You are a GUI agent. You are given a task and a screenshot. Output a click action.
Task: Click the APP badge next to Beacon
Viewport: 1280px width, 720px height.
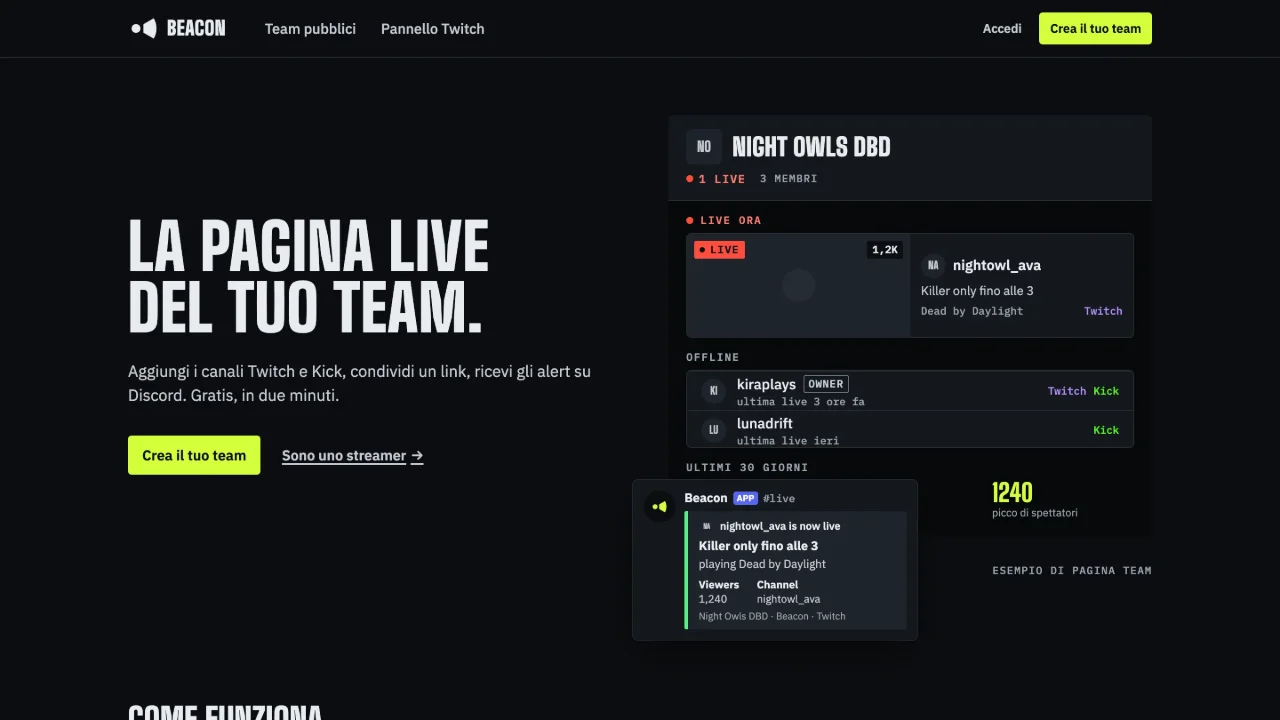click(745, 498)
